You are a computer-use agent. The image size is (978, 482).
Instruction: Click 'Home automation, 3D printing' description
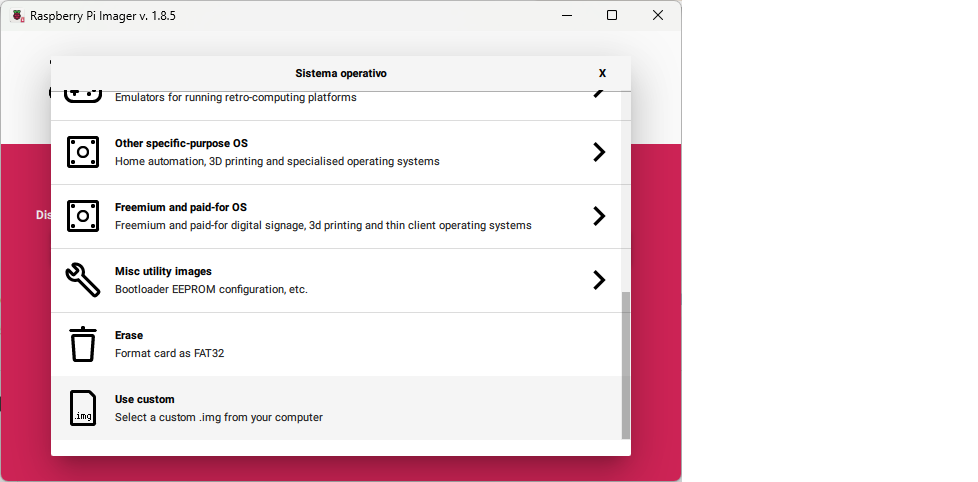point(278,161)
